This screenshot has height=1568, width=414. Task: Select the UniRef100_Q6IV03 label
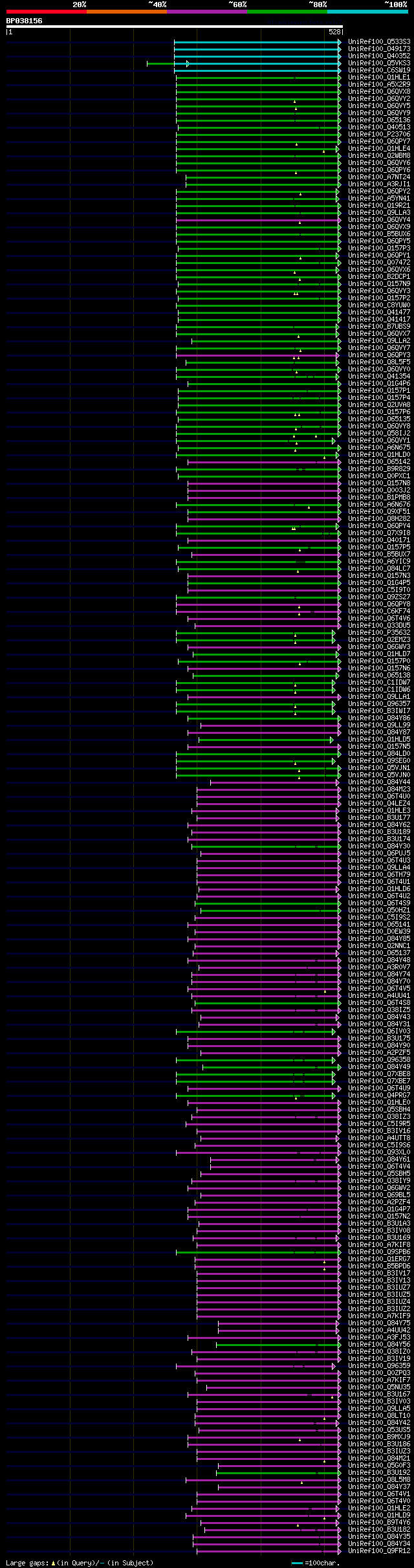[x=379, y=1031]
